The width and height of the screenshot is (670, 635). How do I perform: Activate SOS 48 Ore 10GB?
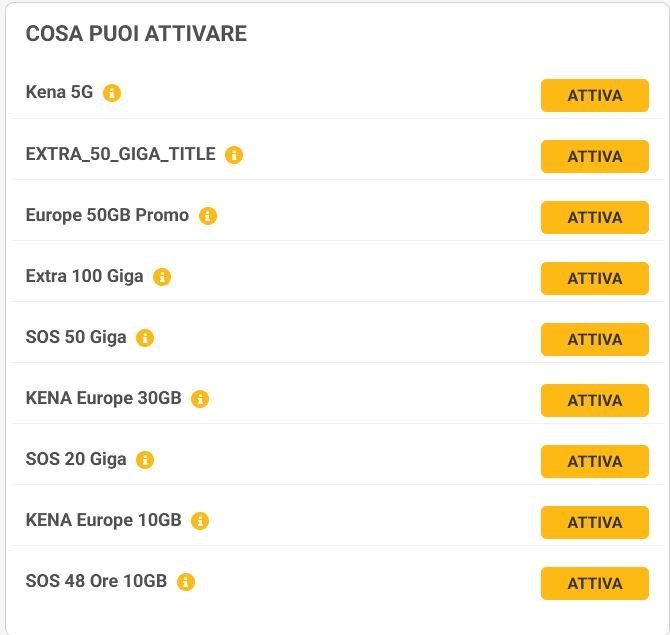pyautogui.click(x=594, y=584)
